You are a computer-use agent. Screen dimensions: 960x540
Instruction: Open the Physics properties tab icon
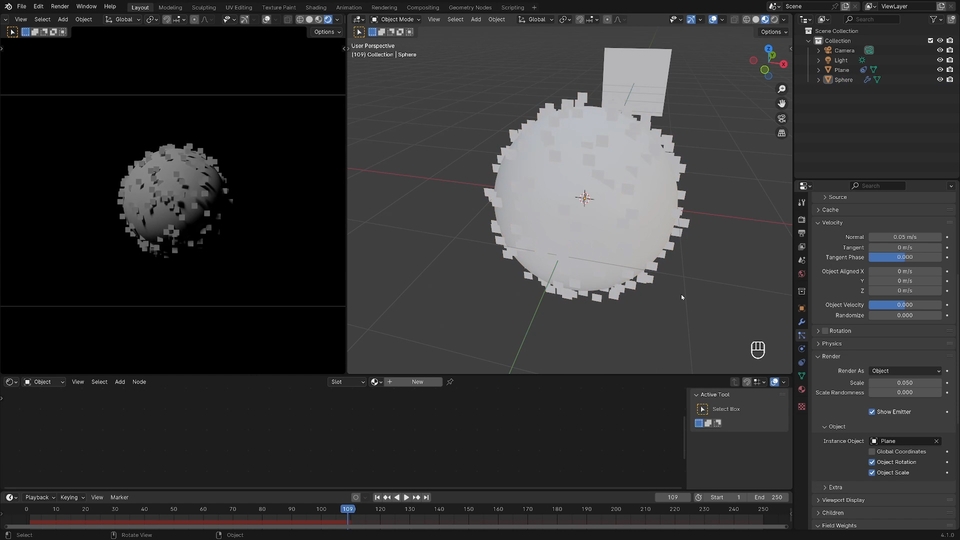(x=801, y=349)
